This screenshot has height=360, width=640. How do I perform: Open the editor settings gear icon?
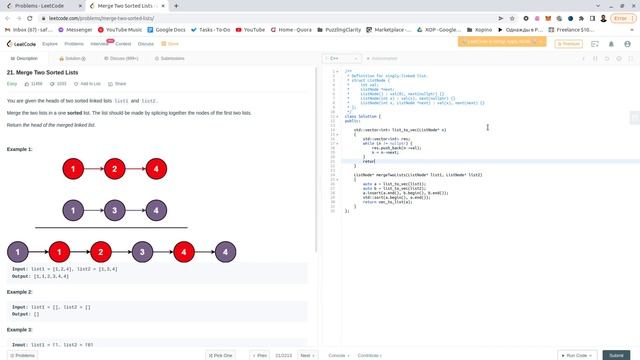(619, 58)
